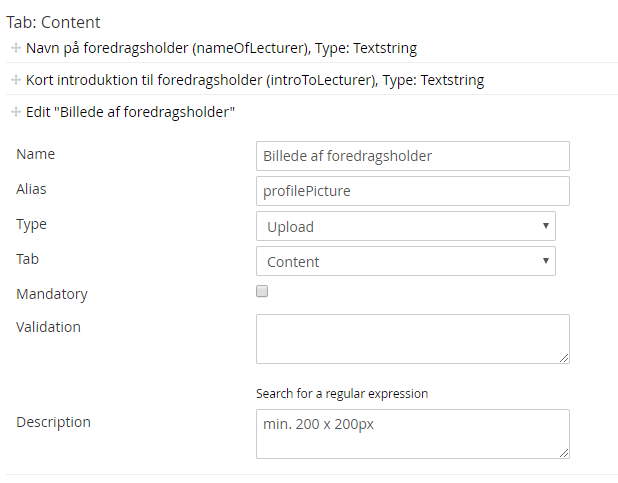Image resolution: width=618 pixels, height=483 pixels.
Task: Open the Tab dropdown showing Content
Action: pos(405,261)
